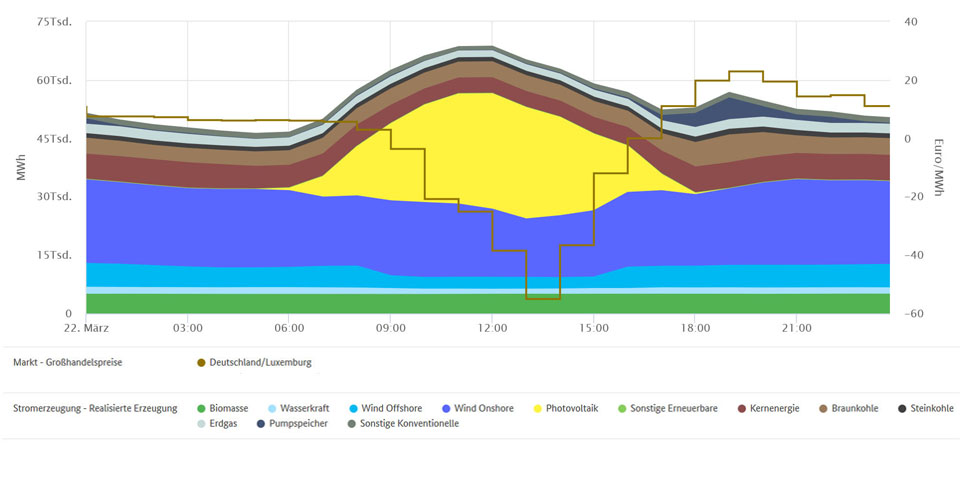The height and width of the screenshot is (500, 960).
Task: Click the 'Markt - Großhandelspreise' heading
Action: click(x=67, y=362)
